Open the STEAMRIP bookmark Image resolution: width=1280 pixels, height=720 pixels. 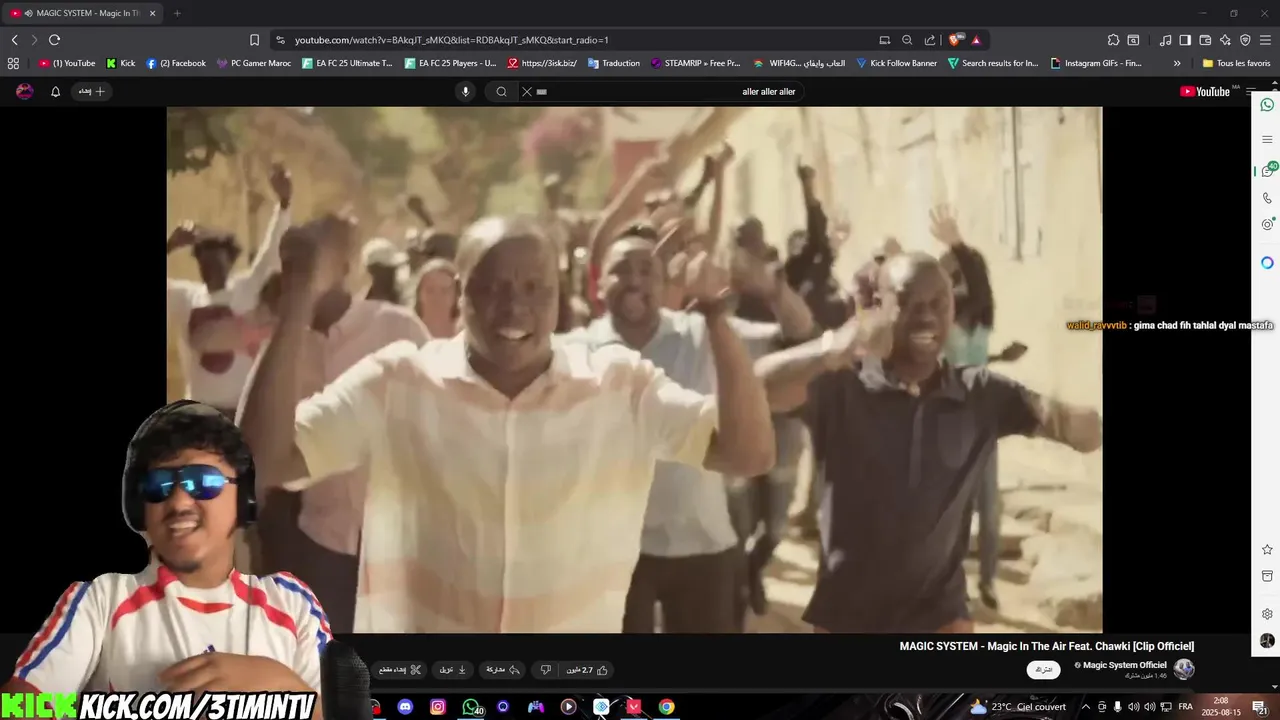point(695,63)
